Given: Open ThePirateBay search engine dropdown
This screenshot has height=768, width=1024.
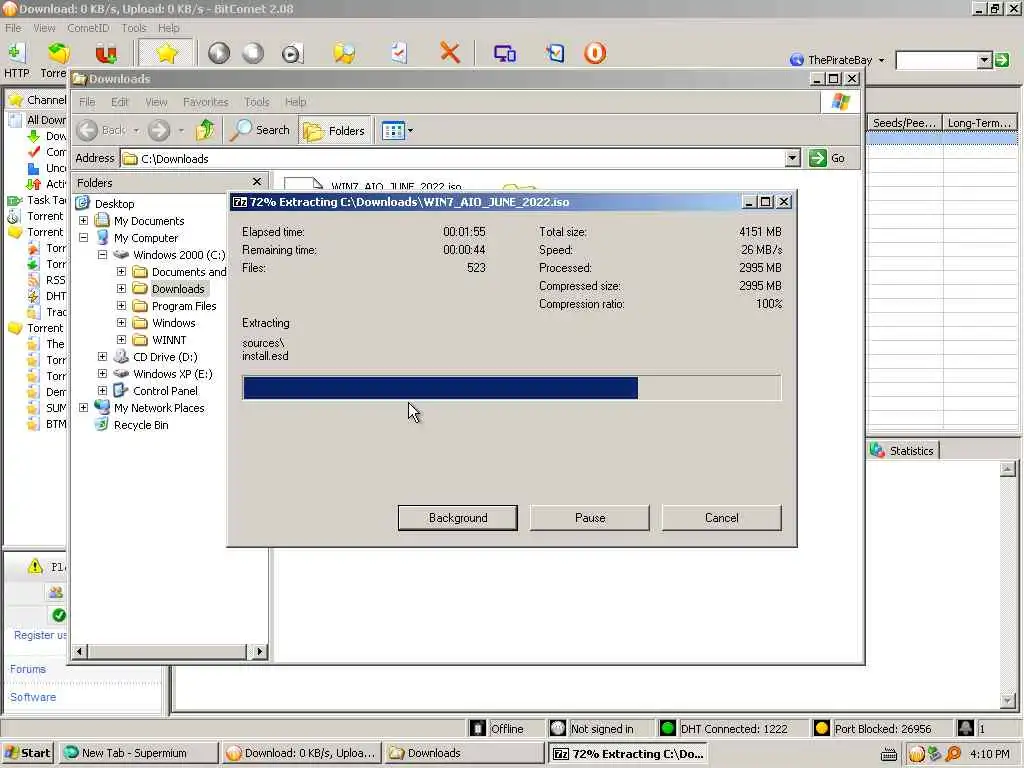Looking at the screenshot, I should tap(882, 60).
